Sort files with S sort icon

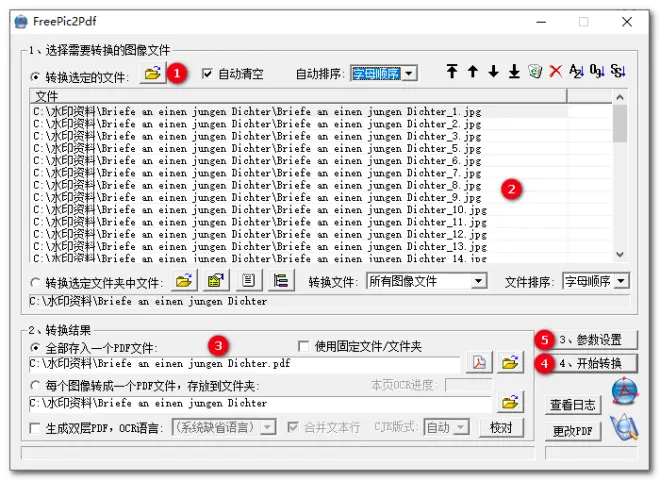(617, 71)
